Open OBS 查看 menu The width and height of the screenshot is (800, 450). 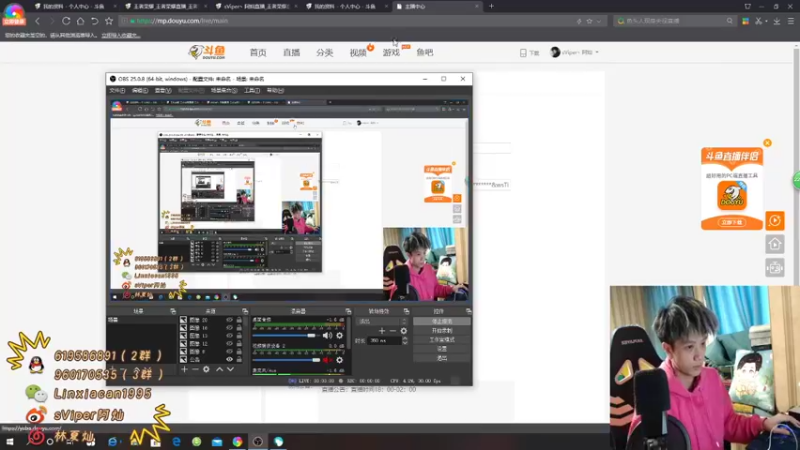(x=163, y=90)
